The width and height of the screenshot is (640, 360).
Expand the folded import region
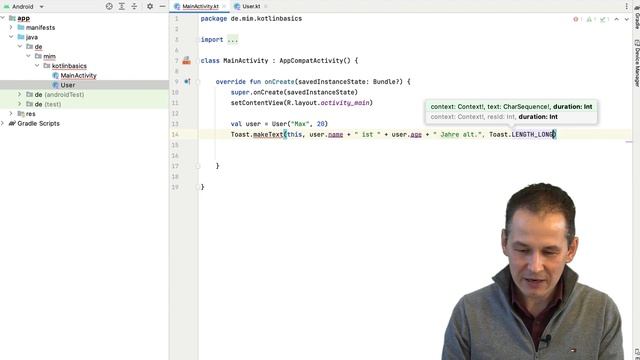pyautogui.click(x=233, y=40)
